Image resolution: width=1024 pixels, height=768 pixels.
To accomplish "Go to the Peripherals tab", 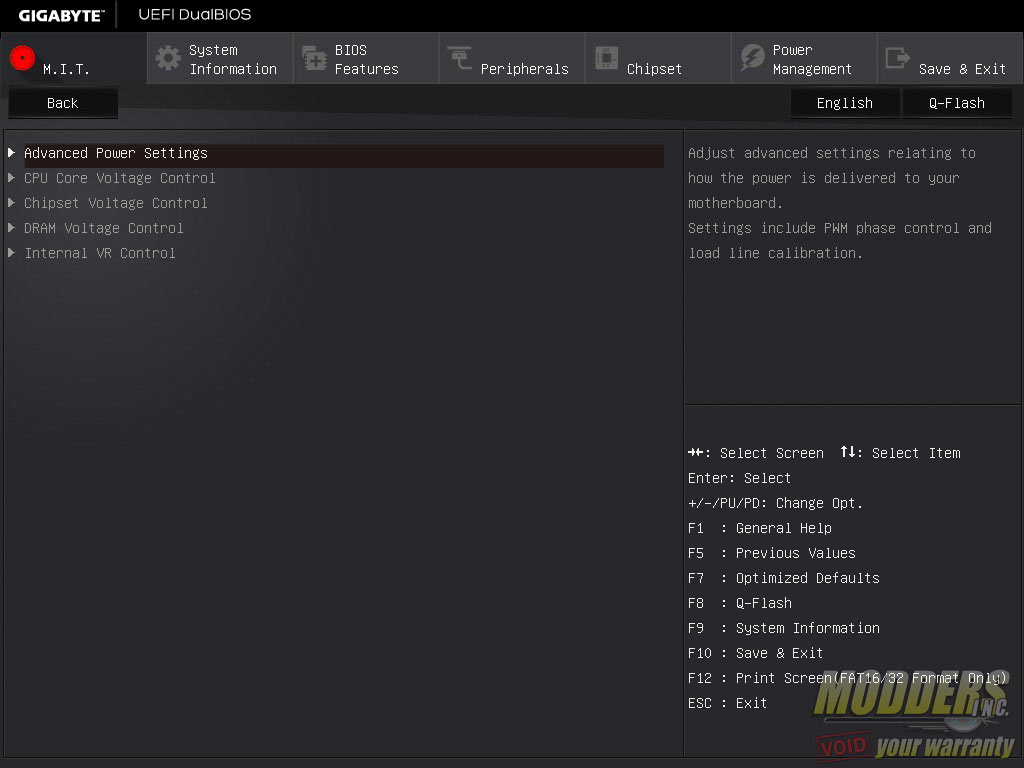I will [512, 59].
